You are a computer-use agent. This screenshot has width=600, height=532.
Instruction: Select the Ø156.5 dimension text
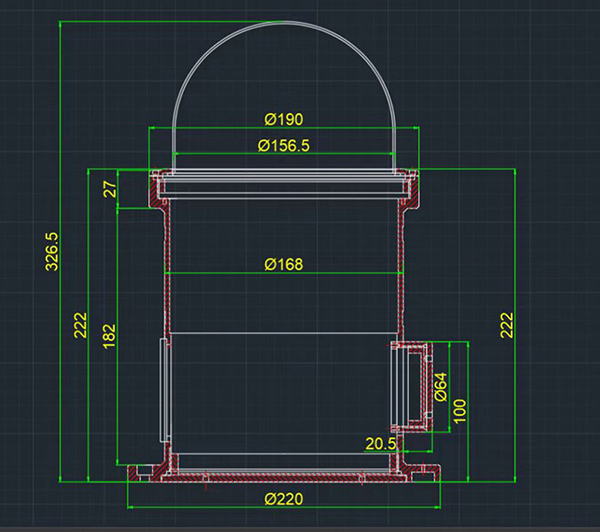coord(284,145)
